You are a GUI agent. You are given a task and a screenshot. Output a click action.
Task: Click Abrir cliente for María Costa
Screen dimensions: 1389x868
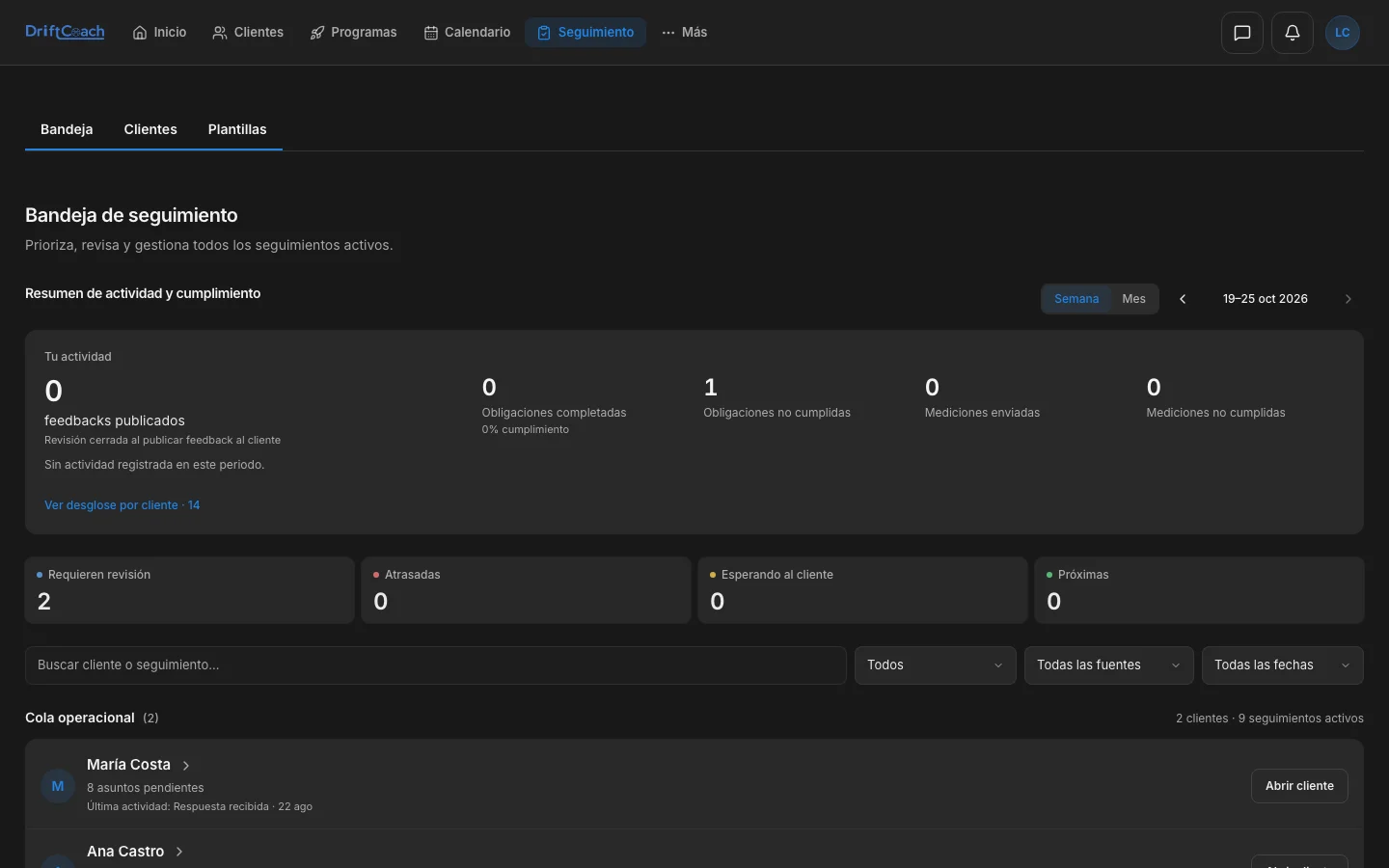click(x=1299, y=786)
